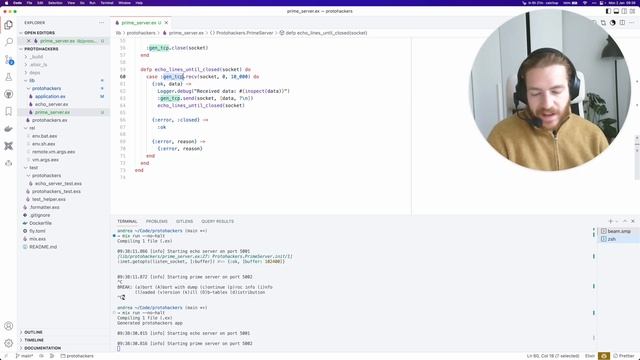Click the Prettier status bar item
The width and height of the screenshot is (640, 360).
point(624,356)
